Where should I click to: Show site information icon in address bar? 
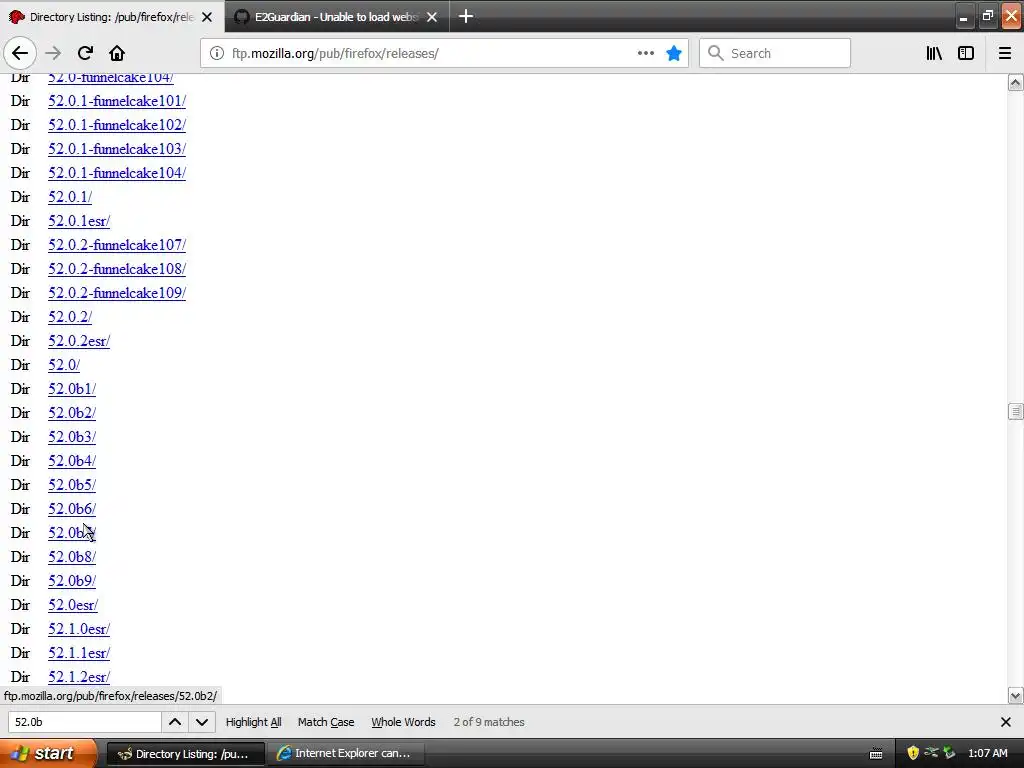[x=217, y=53]
